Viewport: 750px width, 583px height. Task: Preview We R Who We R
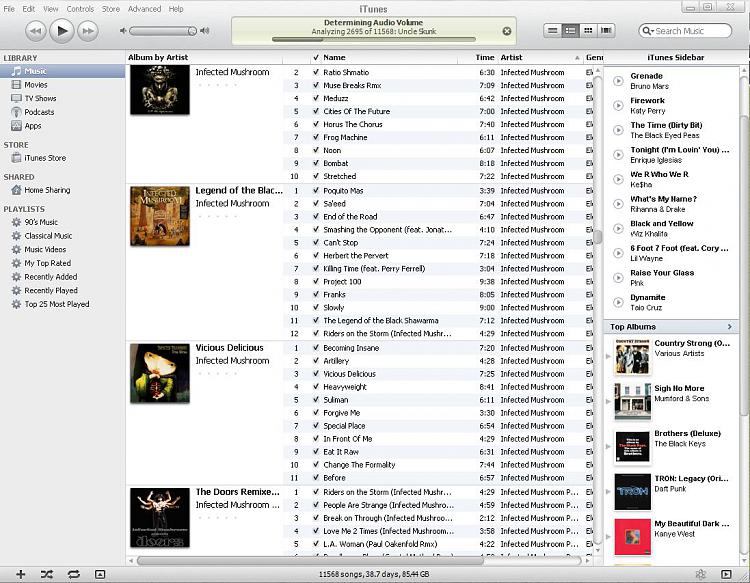click(618, 179)
